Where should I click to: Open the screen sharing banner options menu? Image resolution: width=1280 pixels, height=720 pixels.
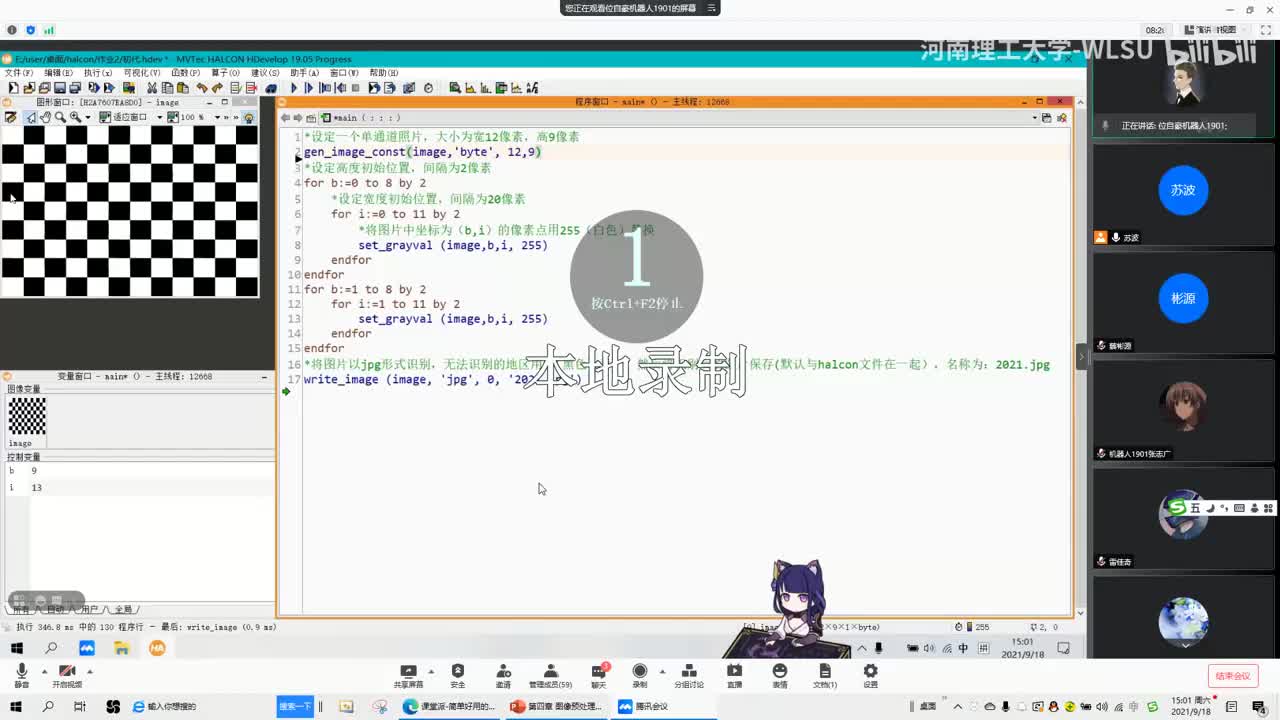click(711, 8)
